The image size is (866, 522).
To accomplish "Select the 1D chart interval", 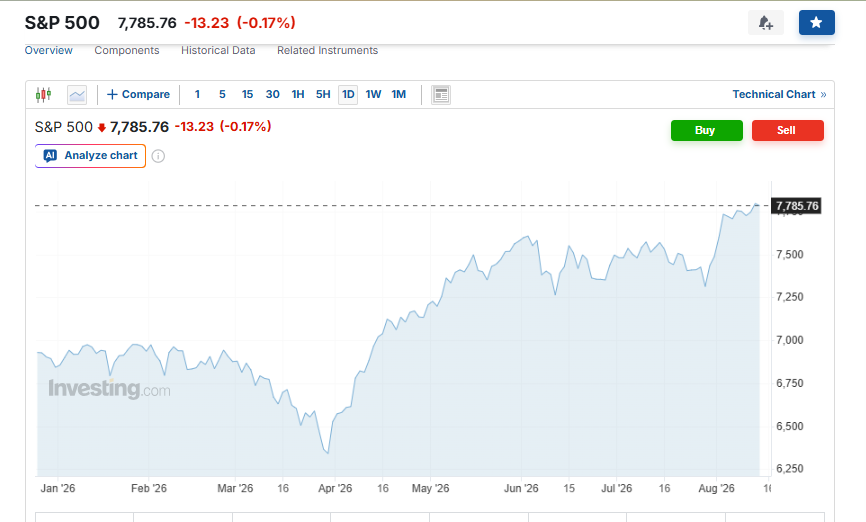I will pyautogui.click(x=348, y=94).
